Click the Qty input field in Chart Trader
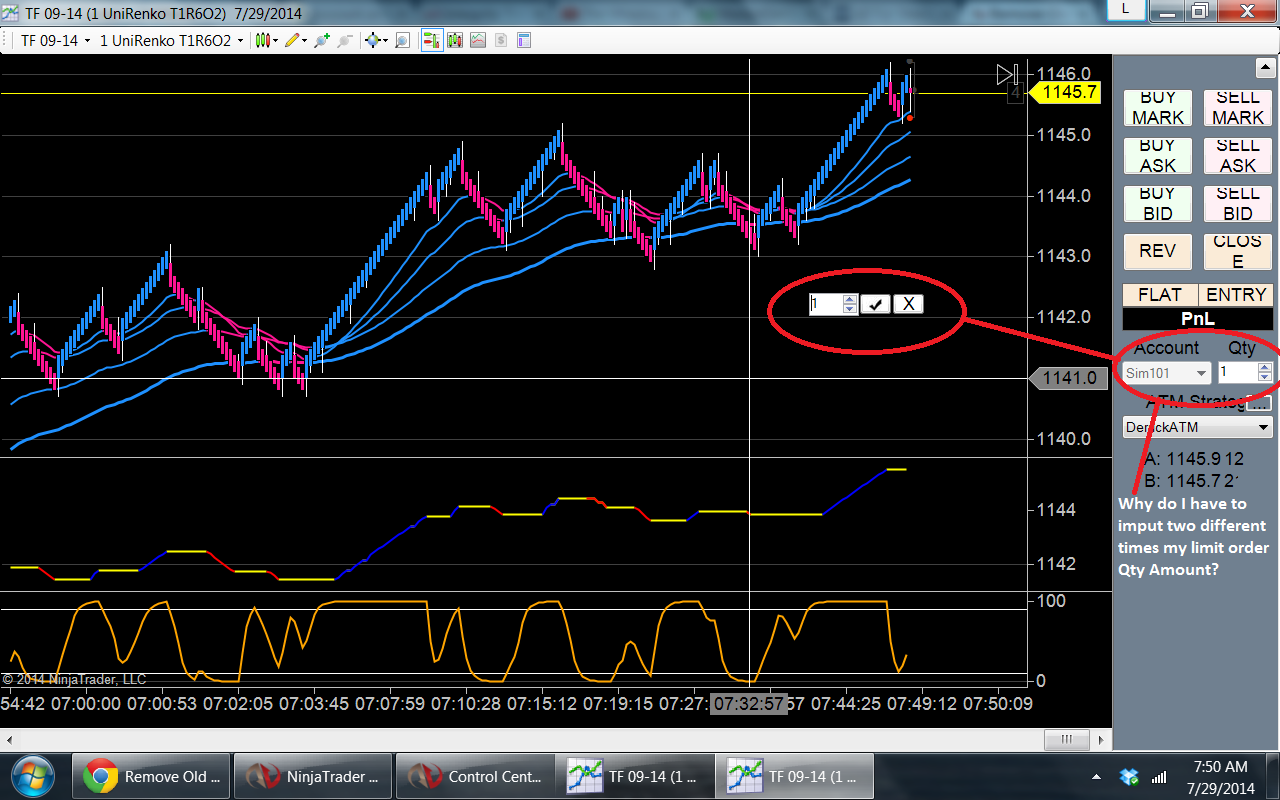1280x800 pixels. (1237, 373)
